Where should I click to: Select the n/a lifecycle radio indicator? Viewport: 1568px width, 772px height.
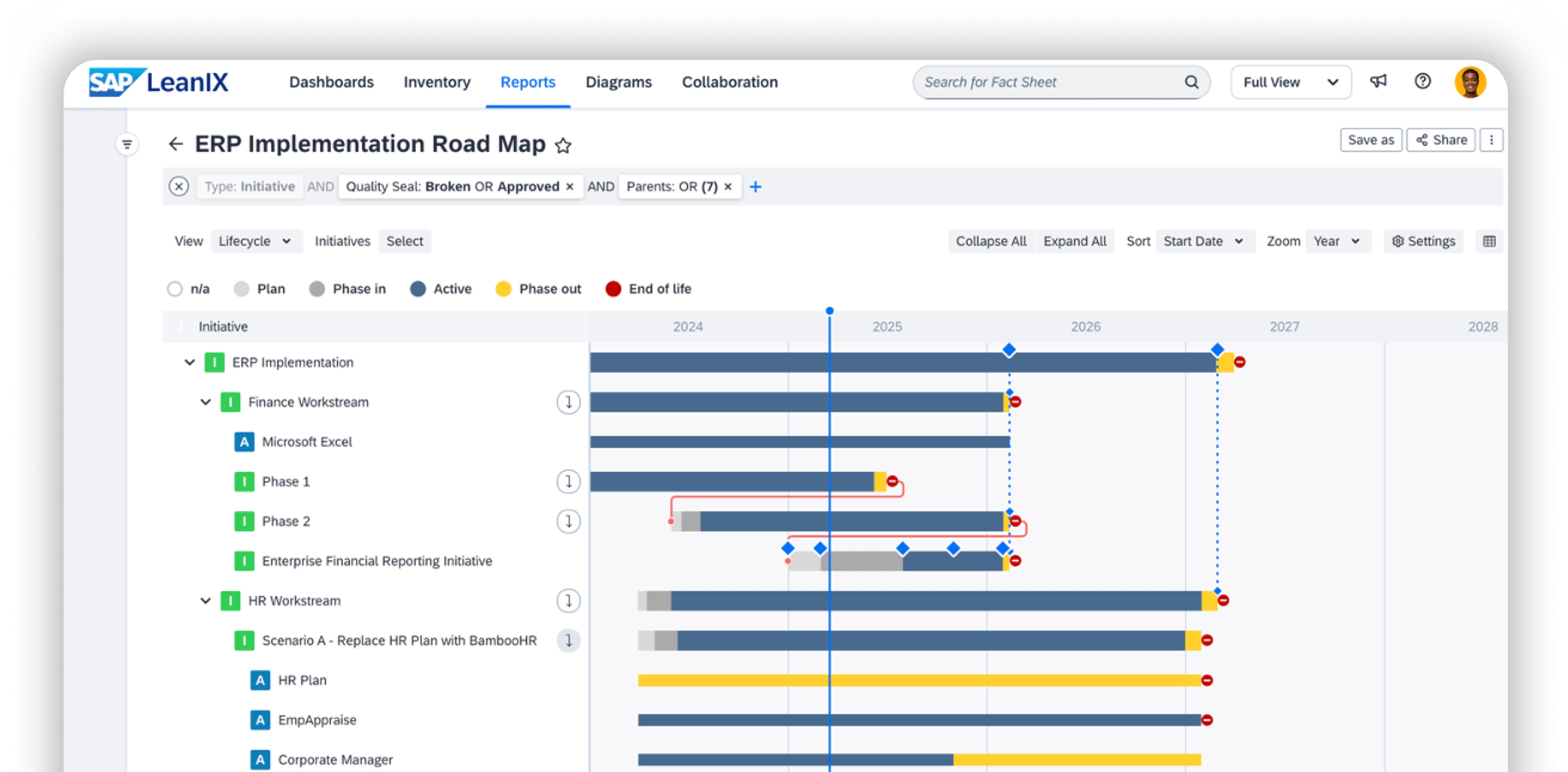point(175,288)
